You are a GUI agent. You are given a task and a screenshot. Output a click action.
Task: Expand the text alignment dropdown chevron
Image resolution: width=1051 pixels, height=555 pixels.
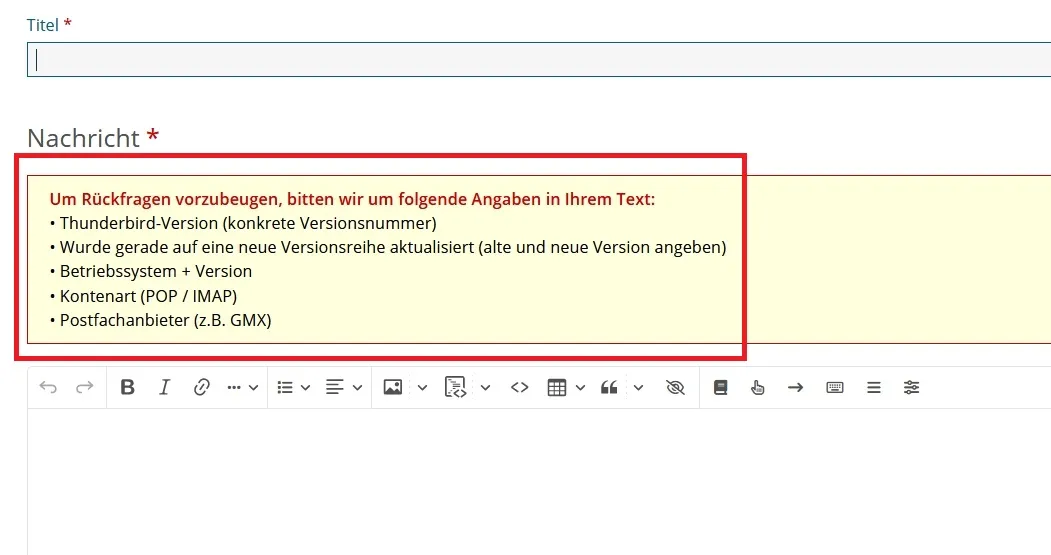[x=357, y=387]
